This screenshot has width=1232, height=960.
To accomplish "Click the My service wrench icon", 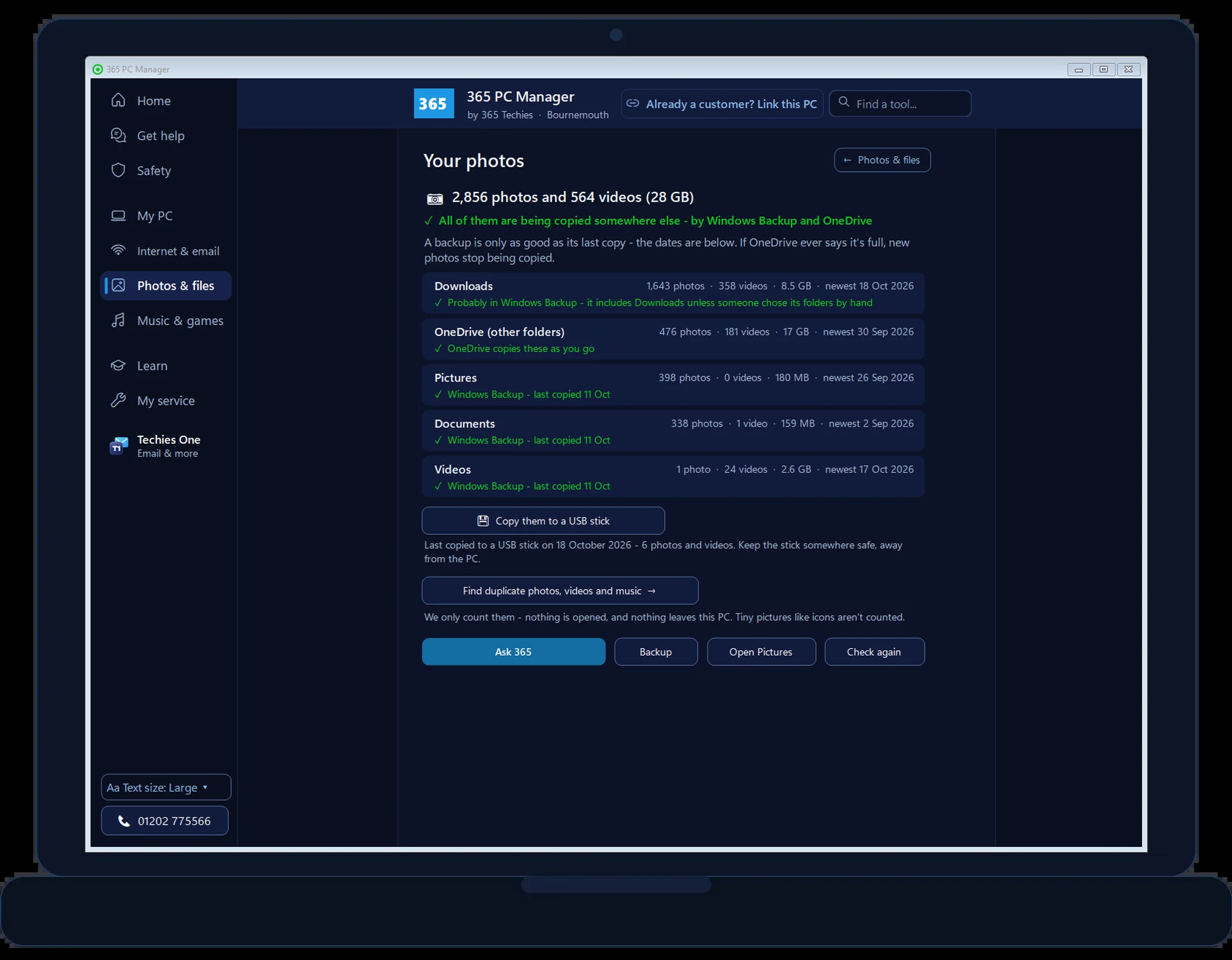I will [118, 400].
